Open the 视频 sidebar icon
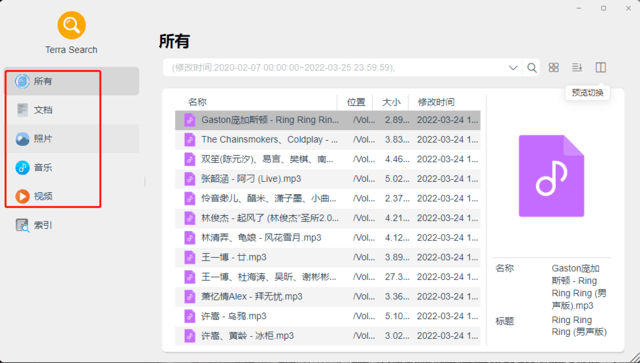This screenshot has width=640, height=363. [22, 196]
